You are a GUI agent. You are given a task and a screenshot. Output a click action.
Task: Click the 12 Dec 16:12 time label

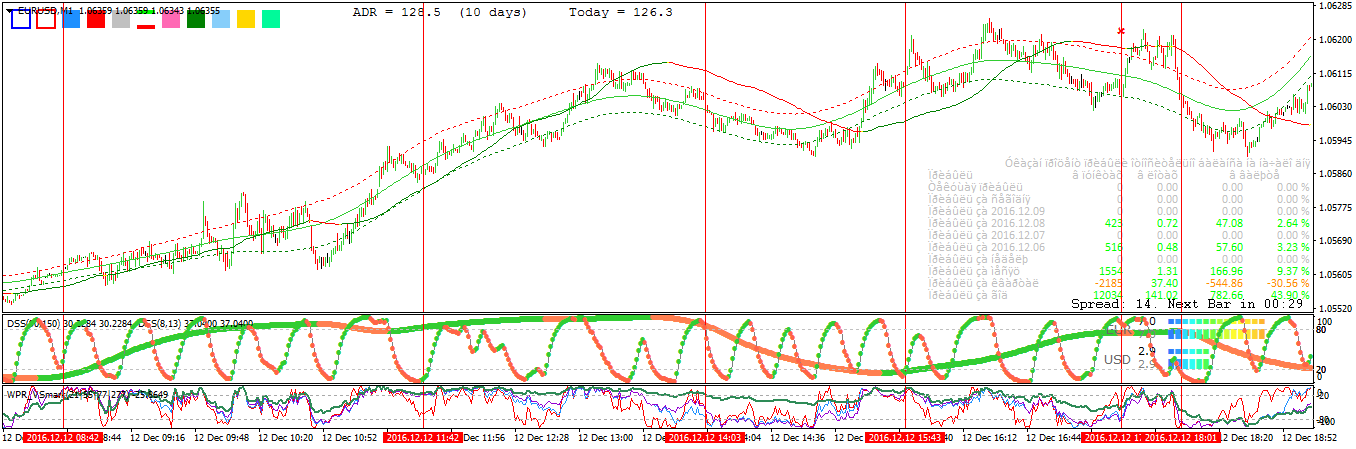(x=989, y=438)
